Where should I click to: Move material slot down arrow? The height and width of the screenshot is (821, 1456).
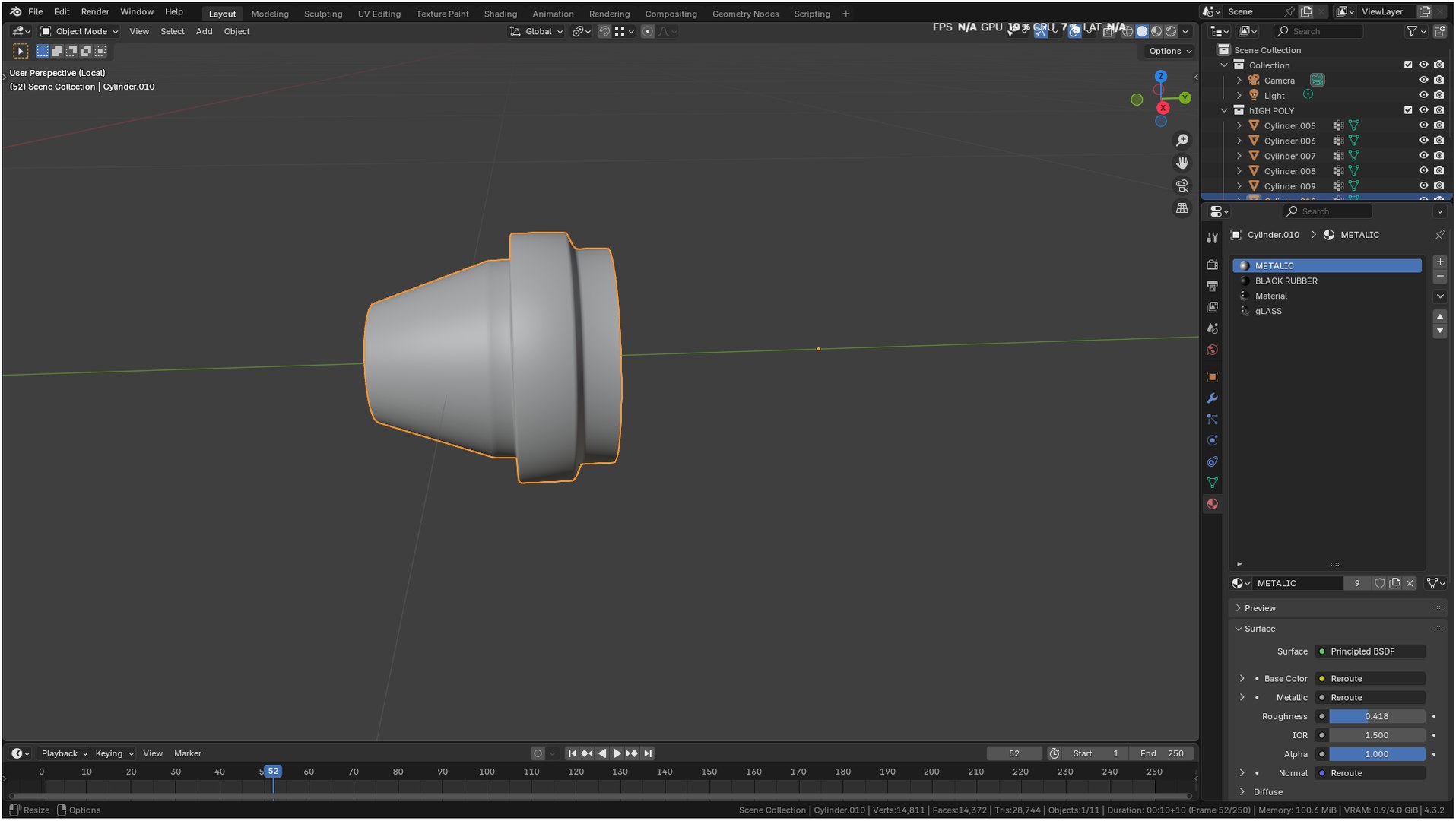pos(1439,331)
